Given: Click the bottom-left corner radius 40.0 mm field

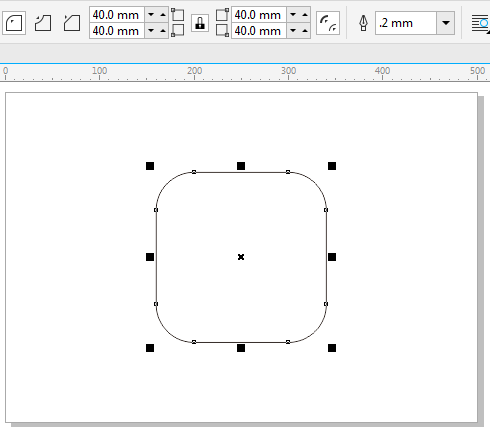Looking at the screenshot, I should click(x=117, y=31).
